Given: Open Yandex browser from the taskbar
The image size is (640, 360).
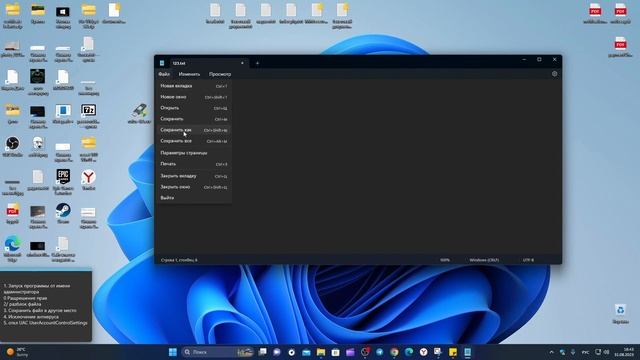Looking at the screenshot, I should point(424,352).
